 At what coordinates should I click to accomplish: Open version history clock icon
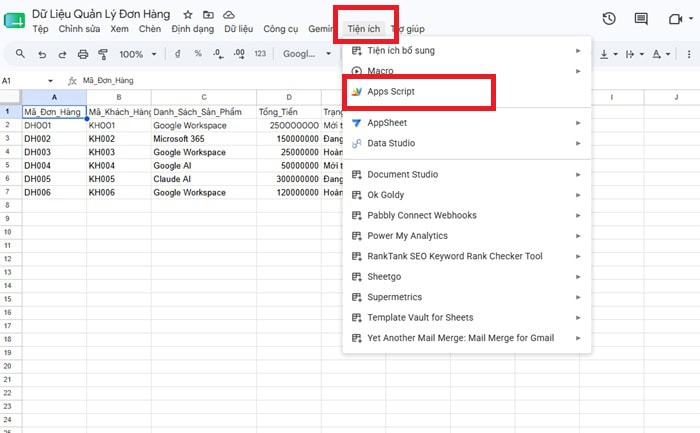tap(609, 19)
